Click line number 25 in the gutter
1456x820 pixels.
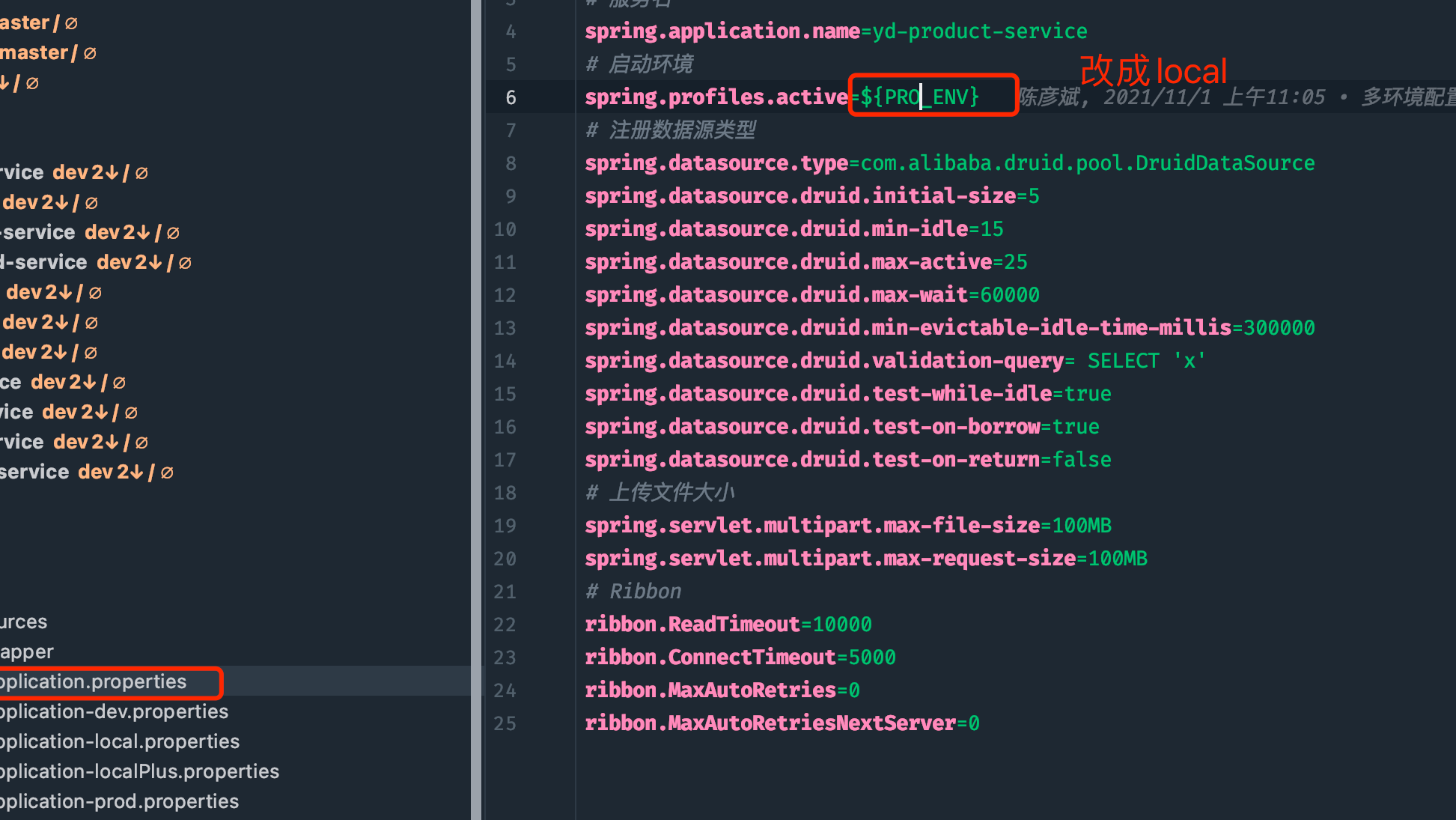pyautogui.click(x=505, y=723)
